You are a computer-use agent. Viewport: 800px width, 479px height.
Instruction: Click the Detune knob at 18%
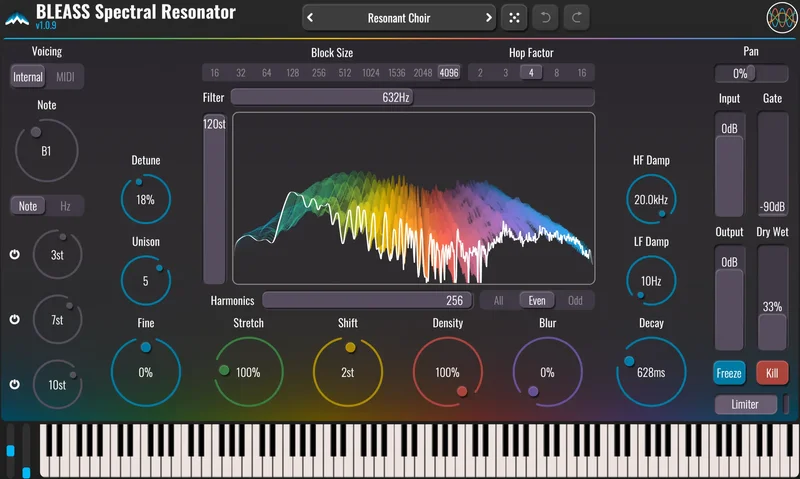(145, 199)
